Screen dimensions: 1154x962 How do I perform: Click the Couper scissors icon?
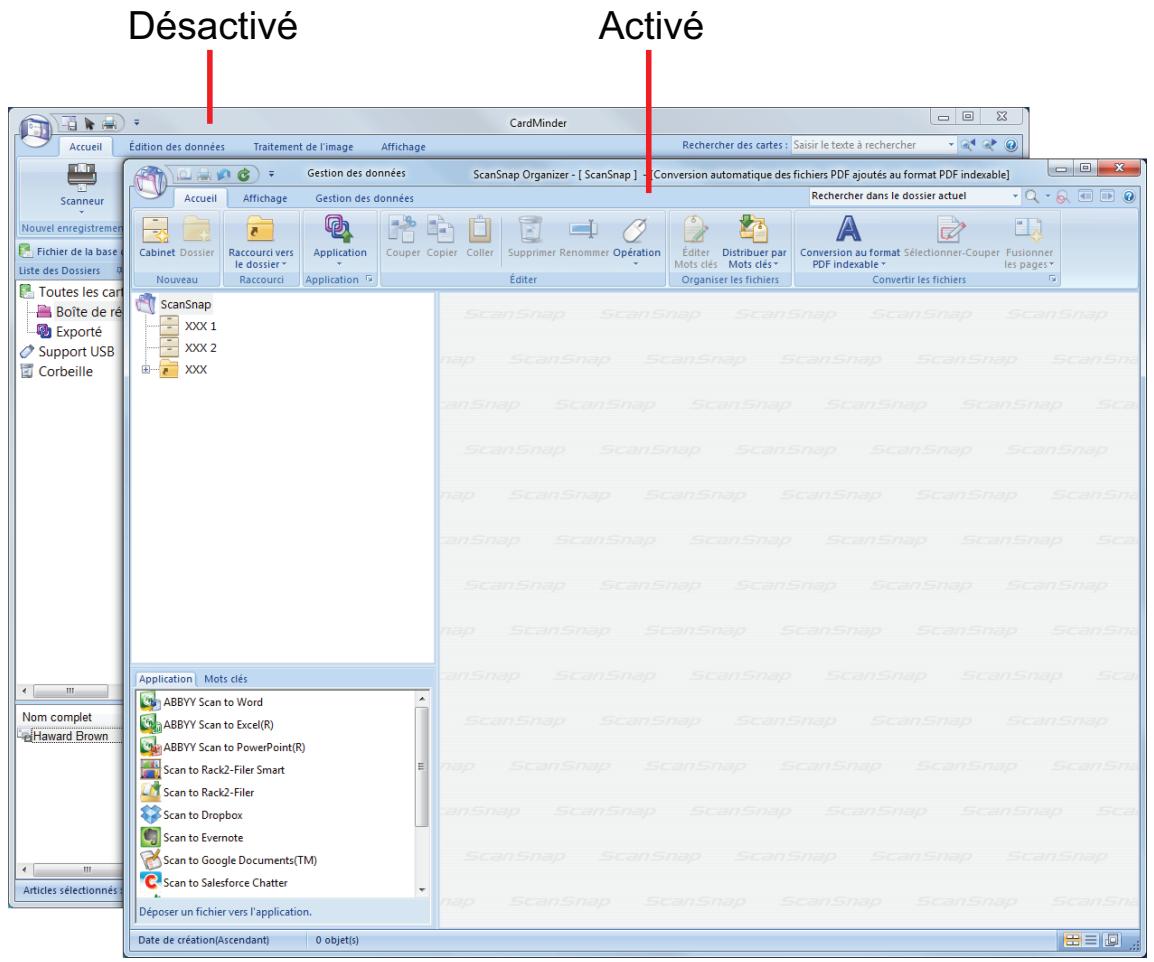[x=403, y=229]
